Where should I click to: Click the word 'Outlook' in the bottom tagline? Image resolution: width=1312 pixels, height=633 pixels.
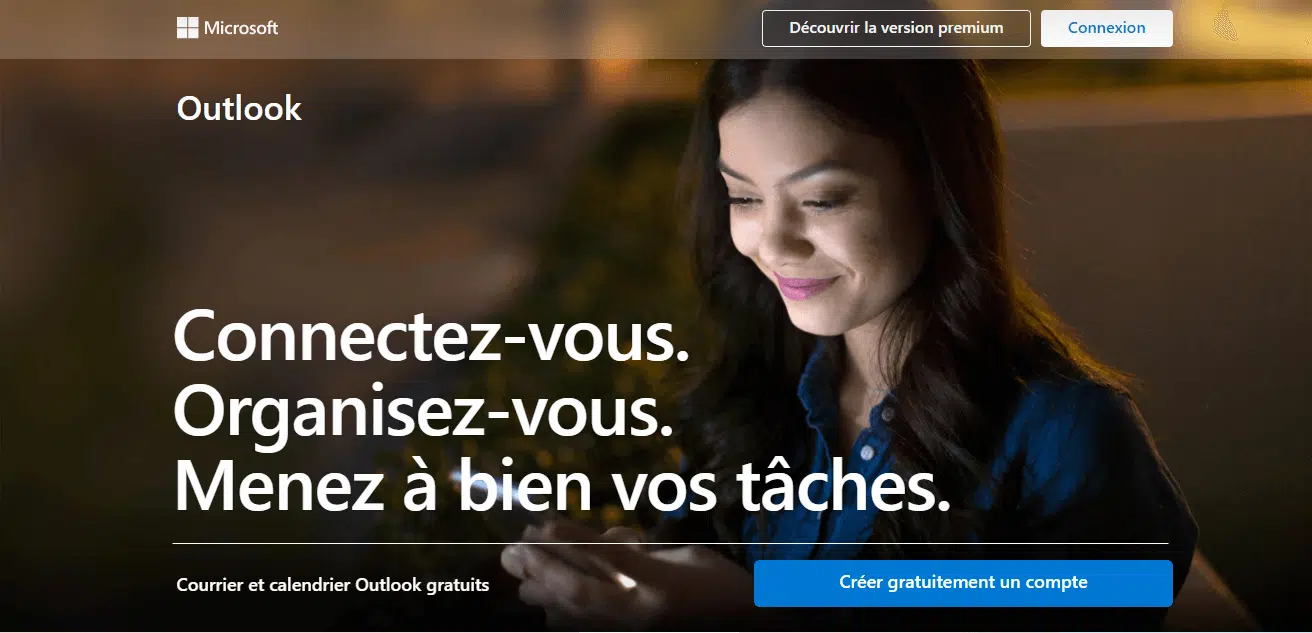point(387,585)
